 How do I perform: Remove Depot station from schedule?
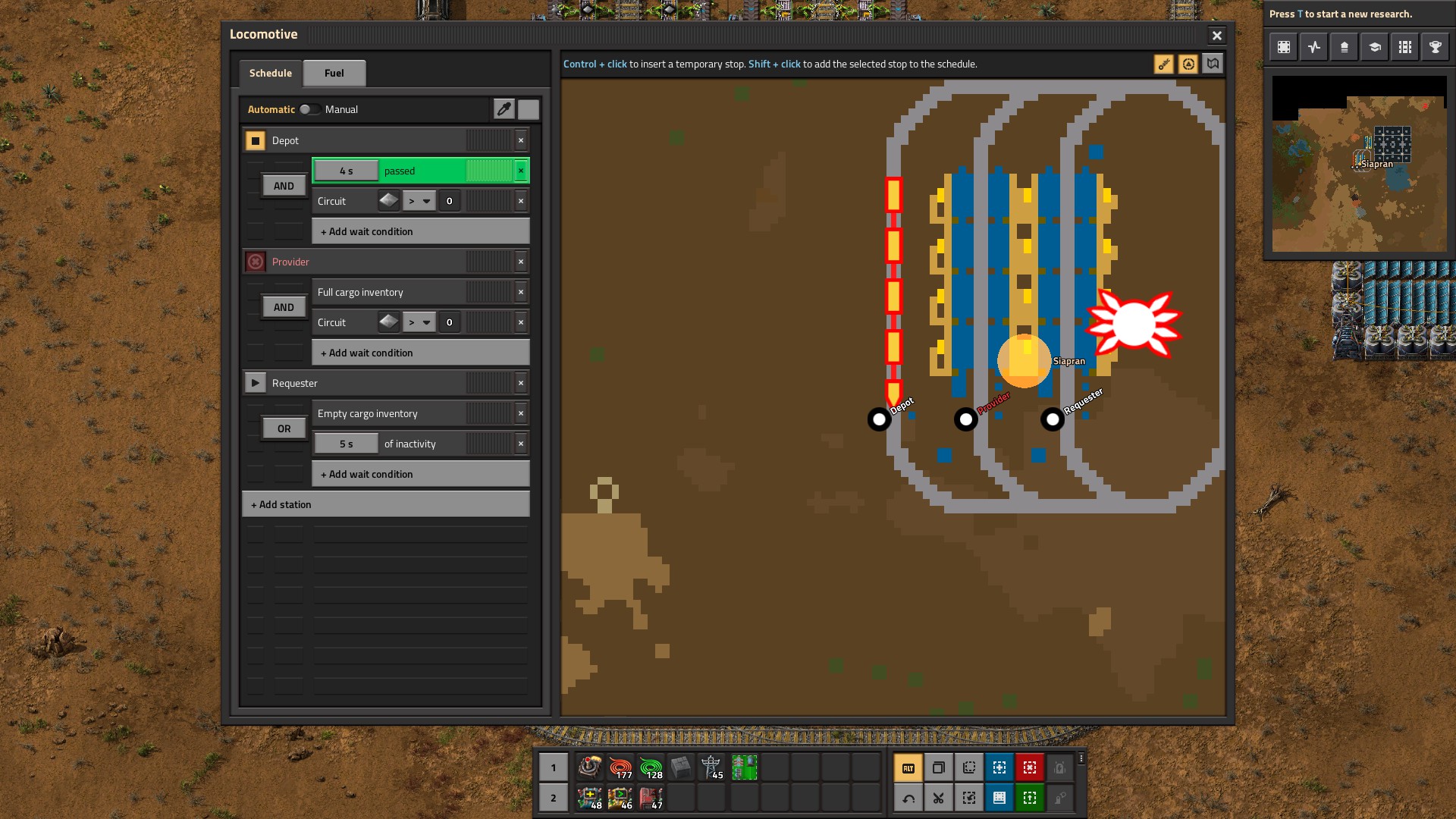[521, 140]
